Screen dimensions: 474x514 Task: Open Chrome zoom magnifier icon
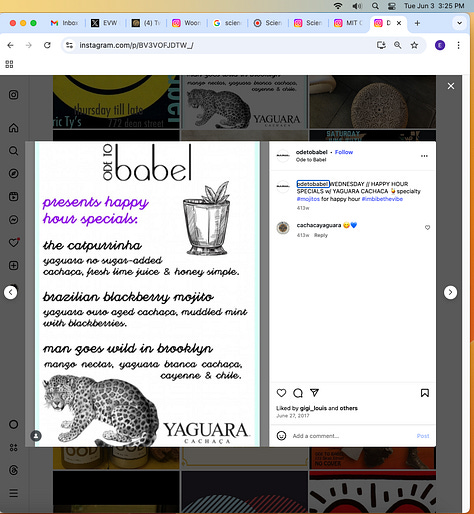(397, 45)
